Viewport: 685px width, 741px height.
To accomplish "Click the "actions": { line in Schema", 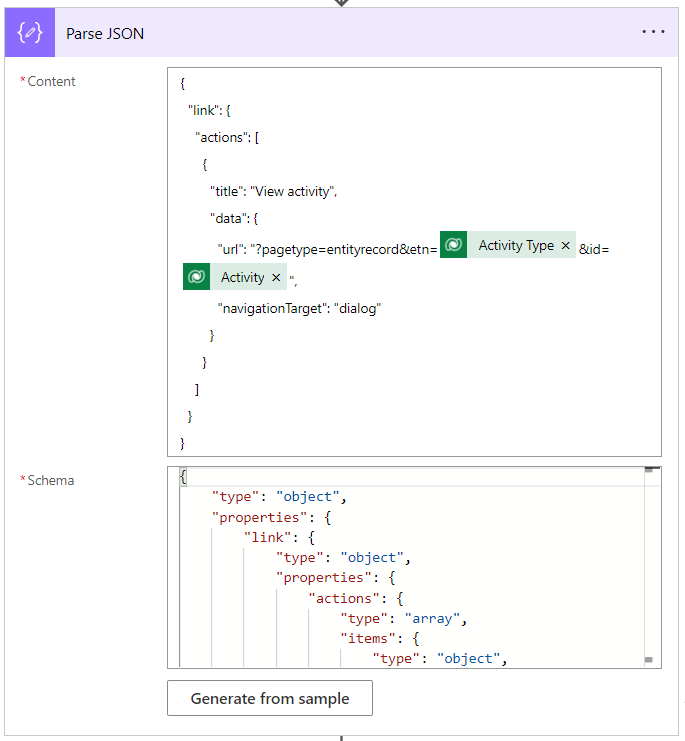I will pyautogui.click(x=355, y=598).
